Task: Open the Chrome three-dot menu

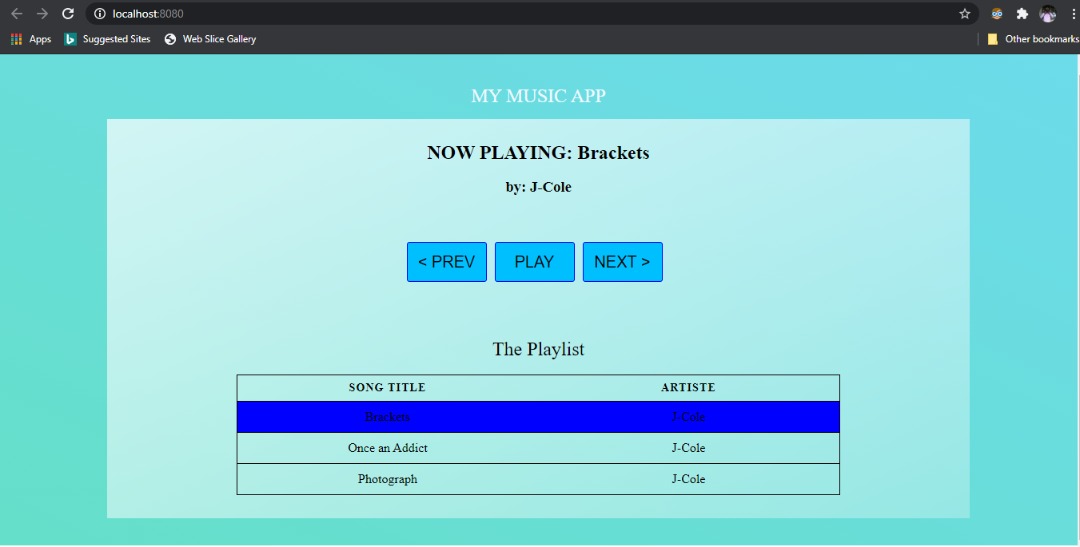Action: coord(1072,14)
